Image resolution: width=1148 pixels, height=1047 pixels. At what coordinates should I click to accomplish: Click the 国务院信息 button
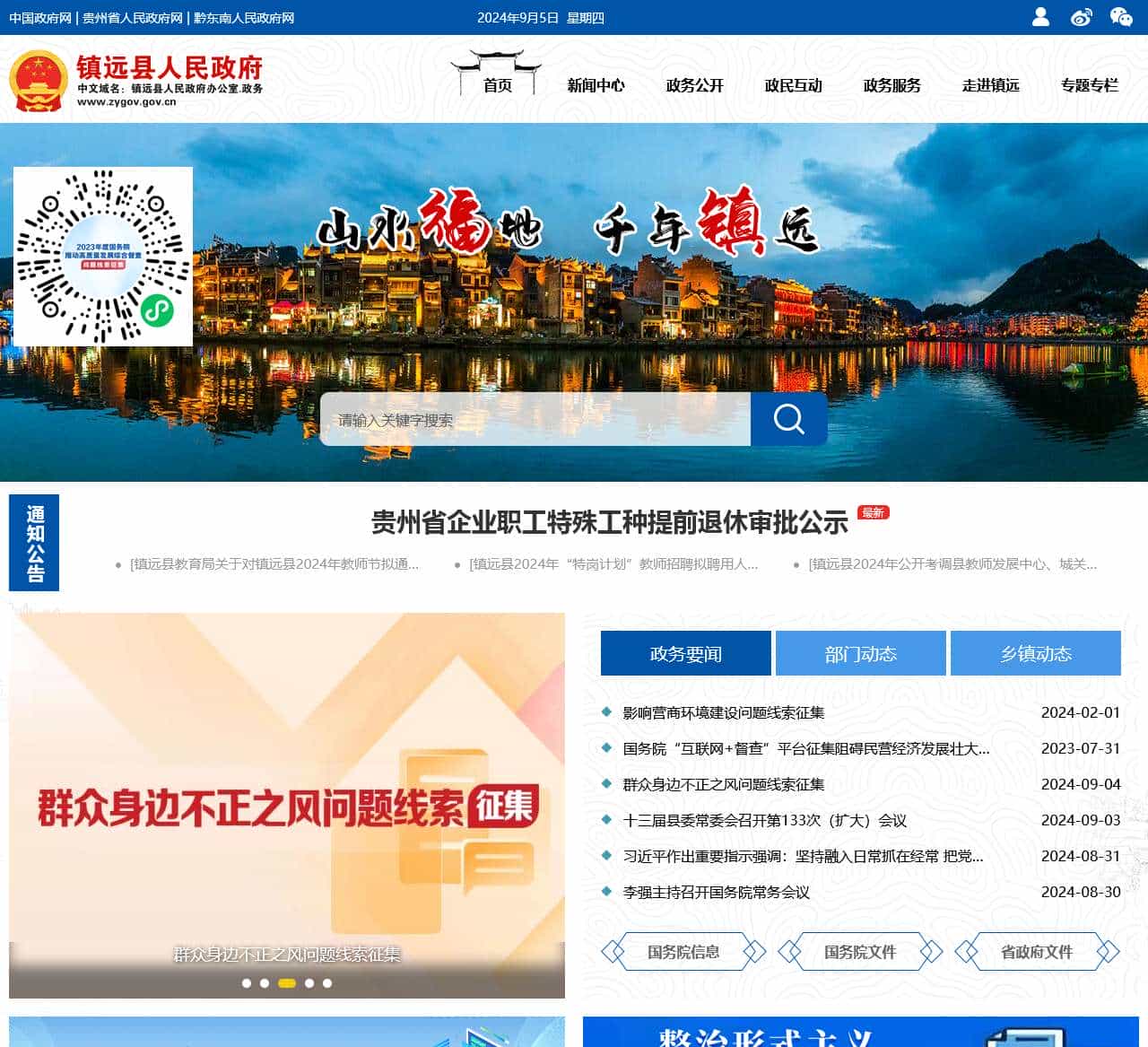(683, 952)
